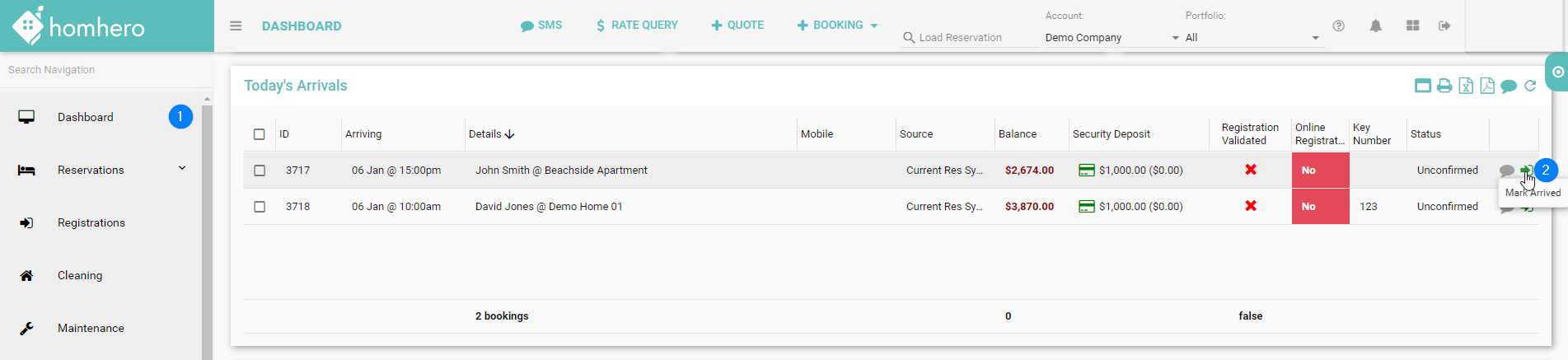Go to Cleaning in the sidebar
Image resolution: width=1568 pixels, height=360 pixels.
point(80,276)
